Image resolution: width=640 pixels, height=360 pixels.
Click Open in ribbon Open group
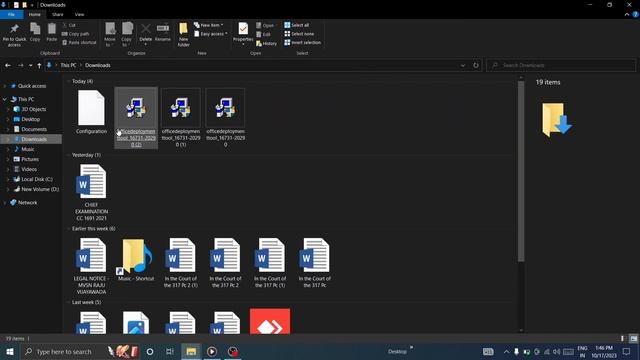pos(265,25)
